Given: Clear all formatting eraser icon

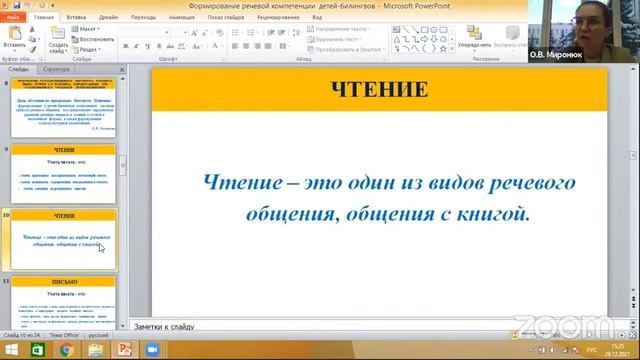Looking at the screenshot, I should 220,33.
